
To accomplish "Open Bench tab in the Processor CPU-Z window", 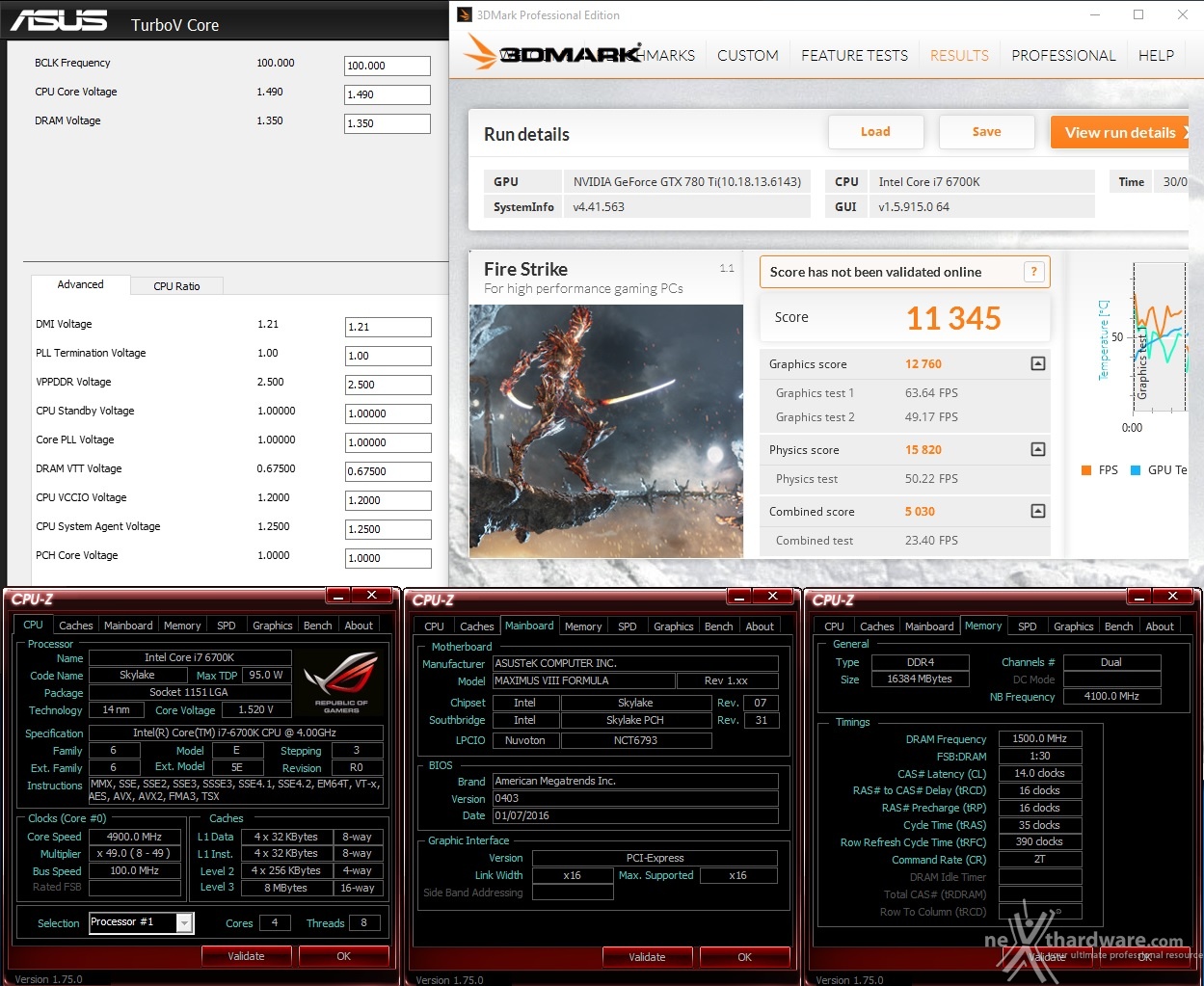I will point(318,626).
